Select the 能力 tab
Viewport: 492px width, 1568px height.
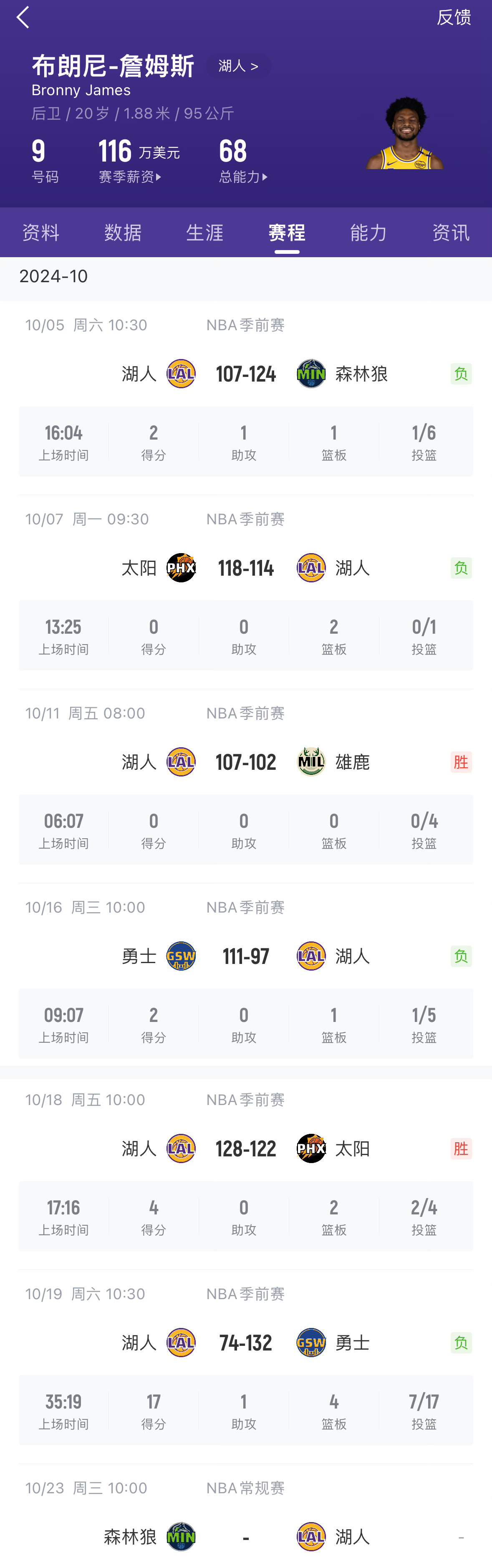click(368, 233)
